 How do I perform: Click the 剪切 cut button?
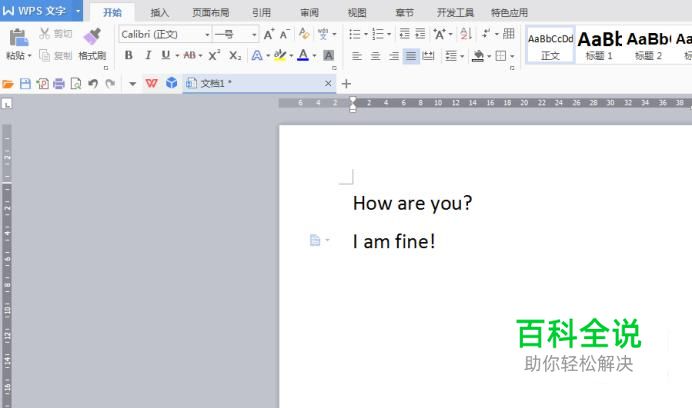click(x=55, y=34)
